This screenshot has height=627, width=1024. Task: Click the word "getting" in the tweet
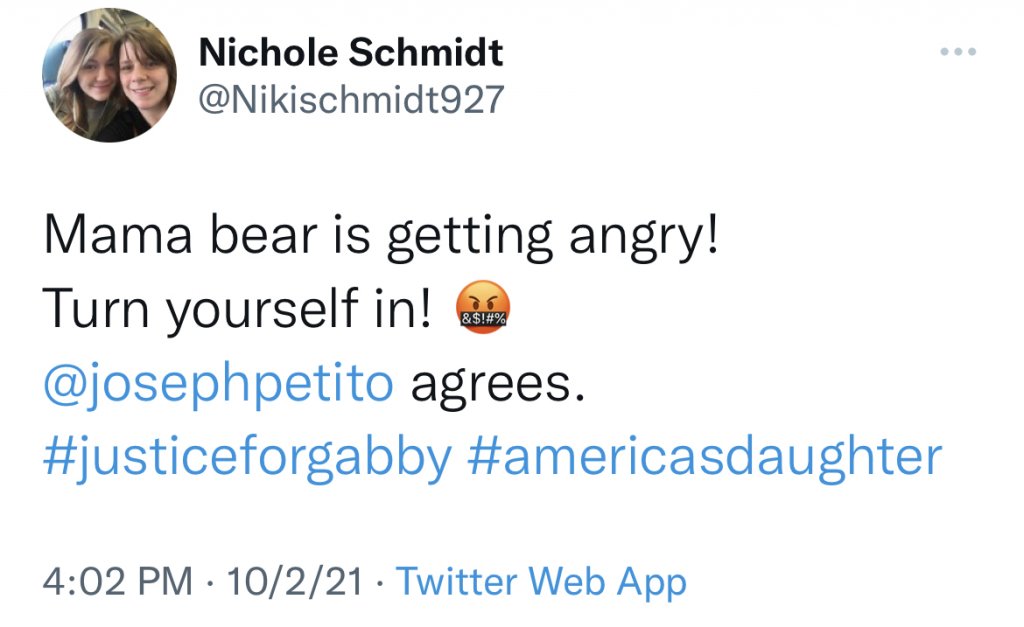tap(469, 238)
